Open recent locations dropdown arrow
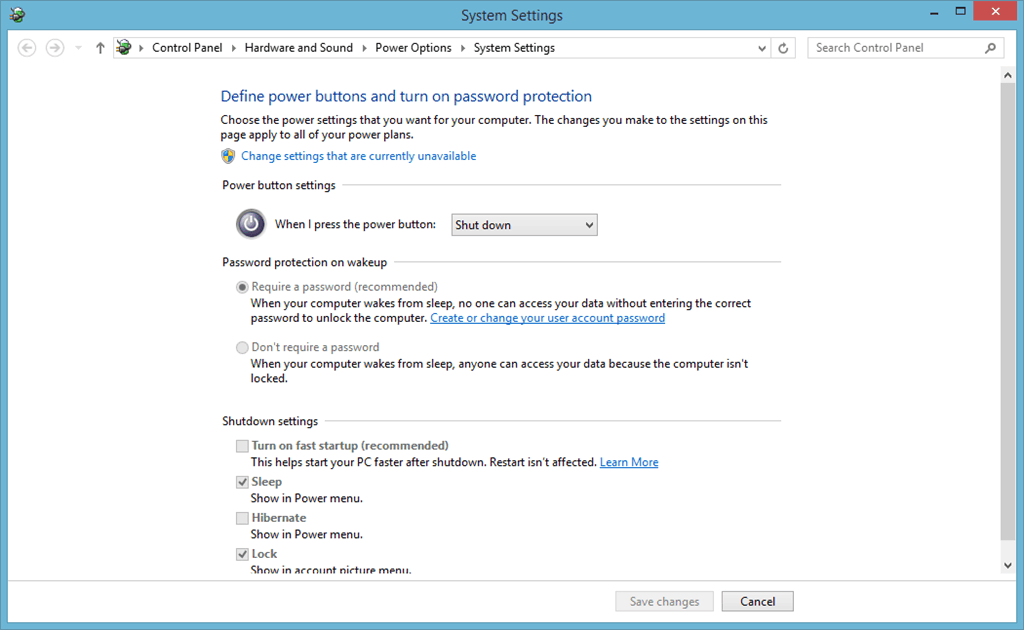This screenshot has width=1024, height=630. 78,48
